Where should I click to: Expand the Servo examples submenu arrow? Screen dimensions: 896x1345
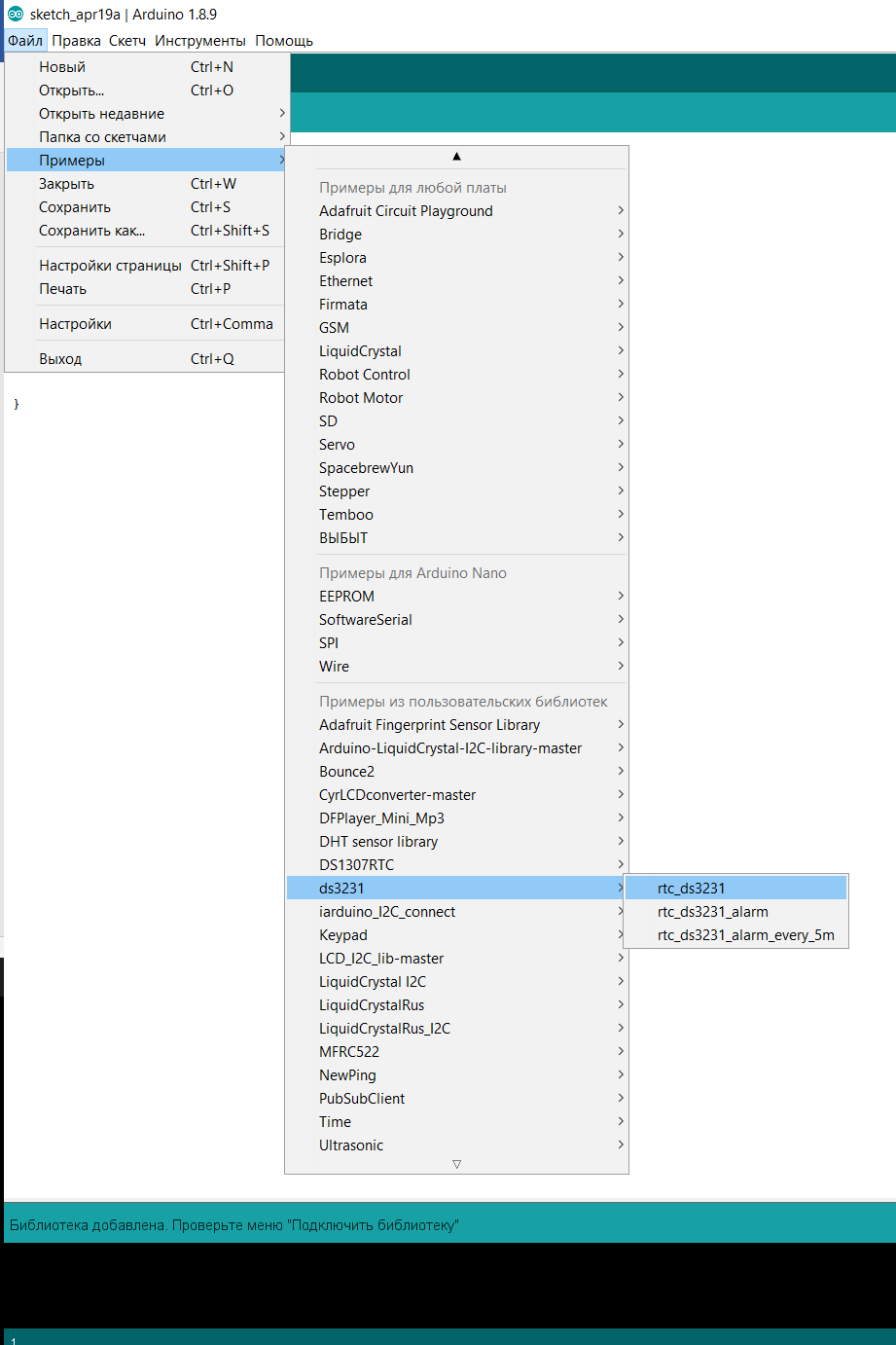621,445
